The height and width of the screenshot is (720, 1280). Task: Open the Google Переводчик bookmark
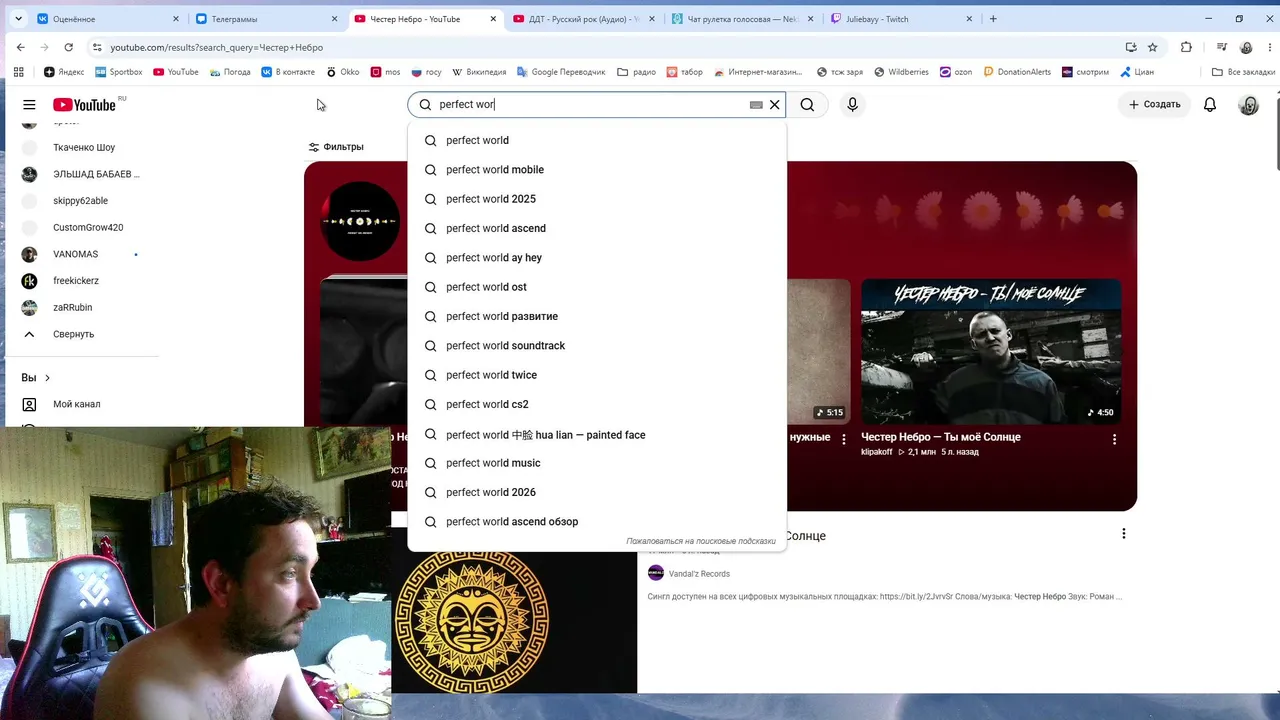coord(561,72)
